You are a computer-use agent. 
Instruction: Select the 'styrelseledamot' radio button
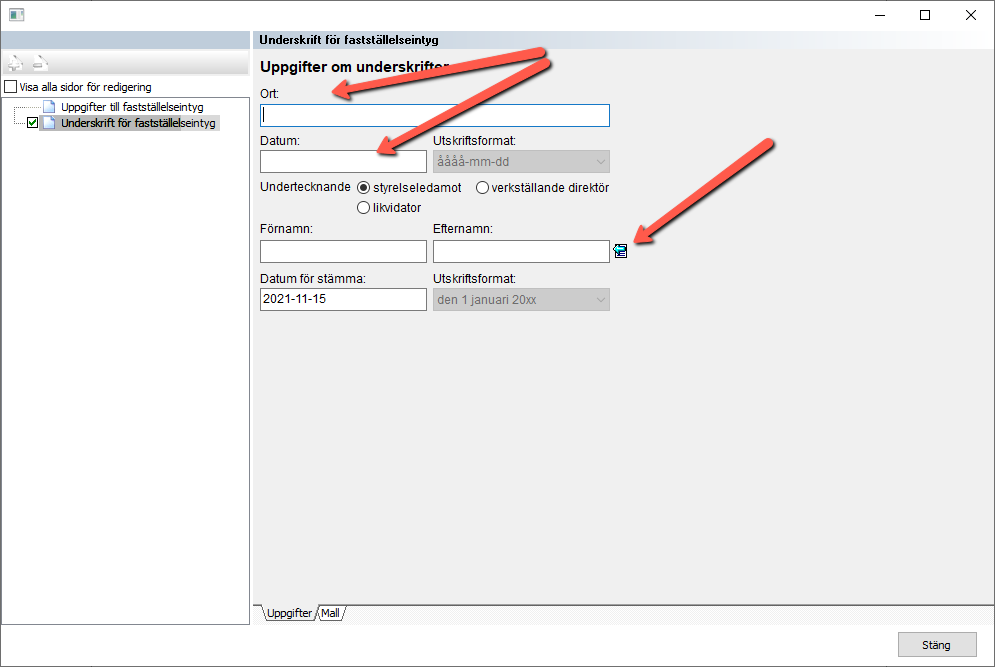point(364,188)
